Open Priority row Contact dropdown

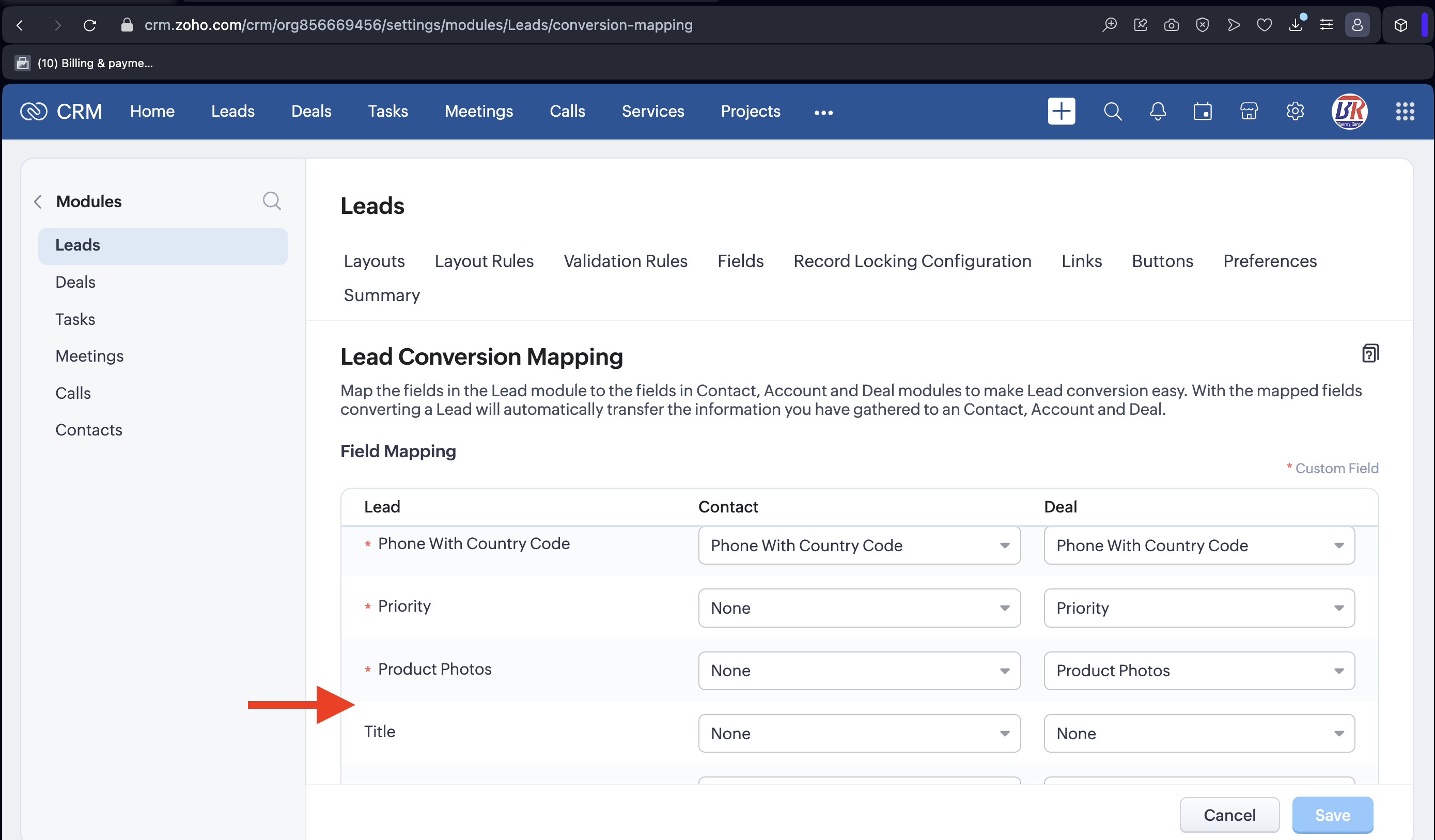click(859, 608)
